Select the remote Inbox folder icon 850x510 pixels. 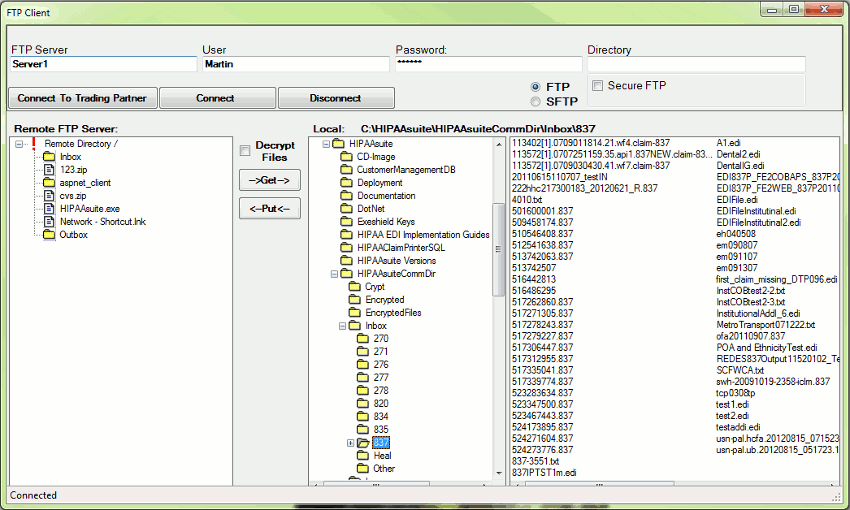[49, 157]
